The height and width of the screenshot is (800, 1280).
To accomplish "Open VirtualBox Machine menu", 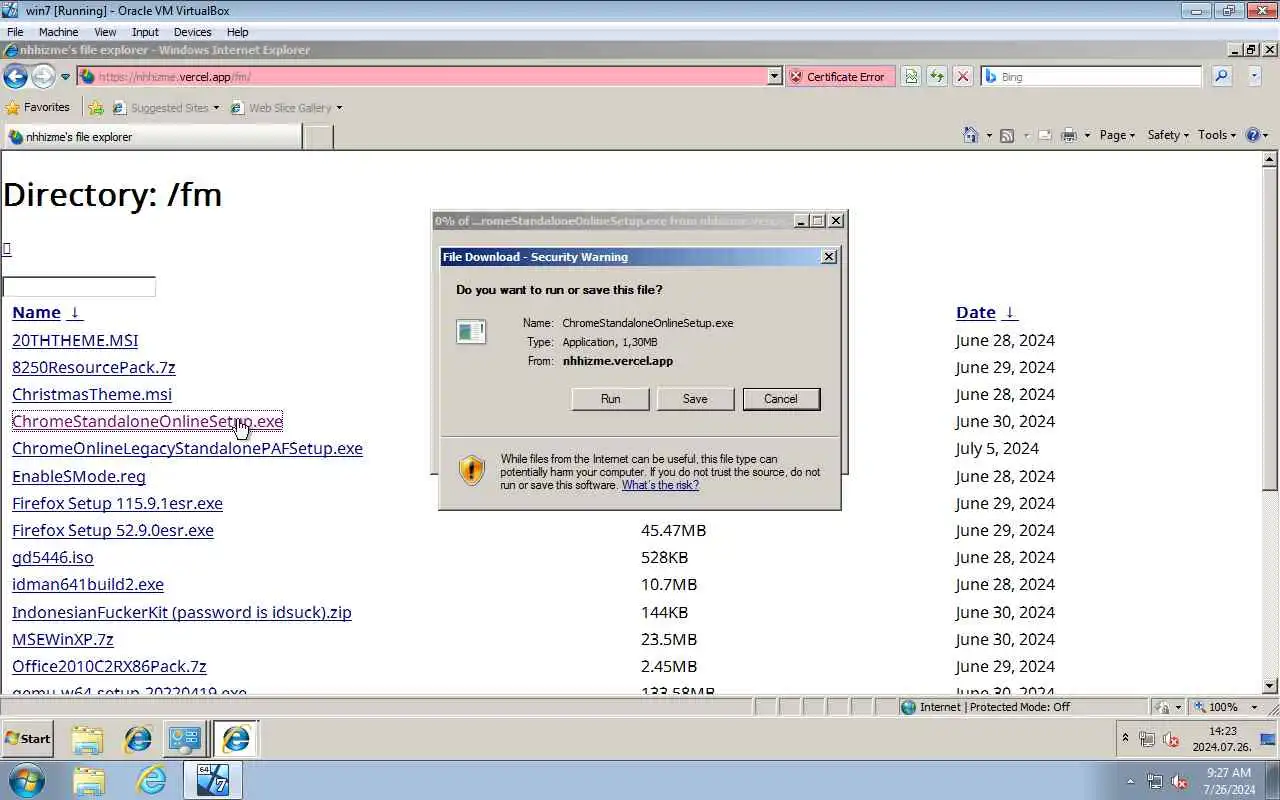I will 58,32.
